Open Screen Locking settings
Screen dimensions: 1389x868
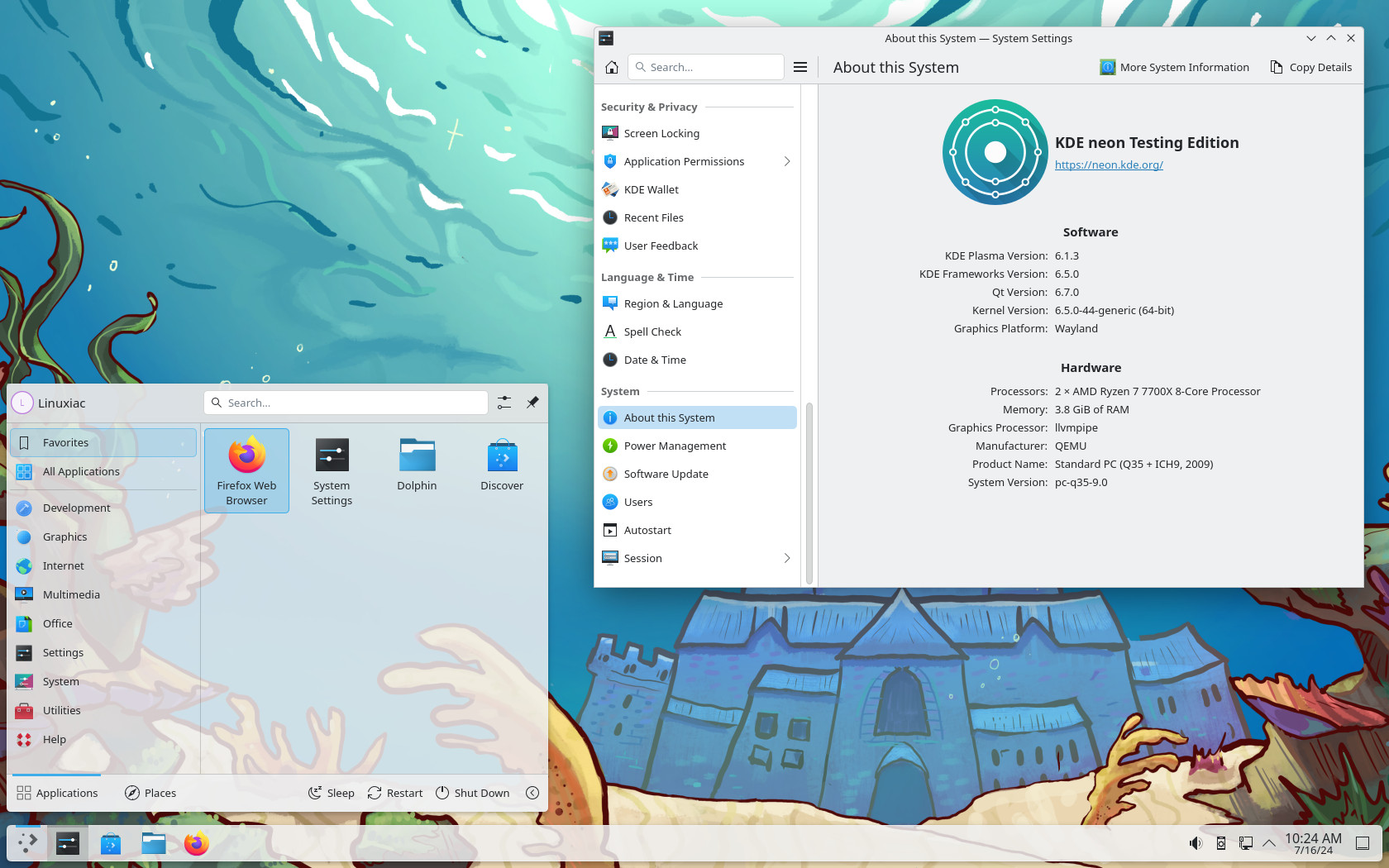[697, 133]
